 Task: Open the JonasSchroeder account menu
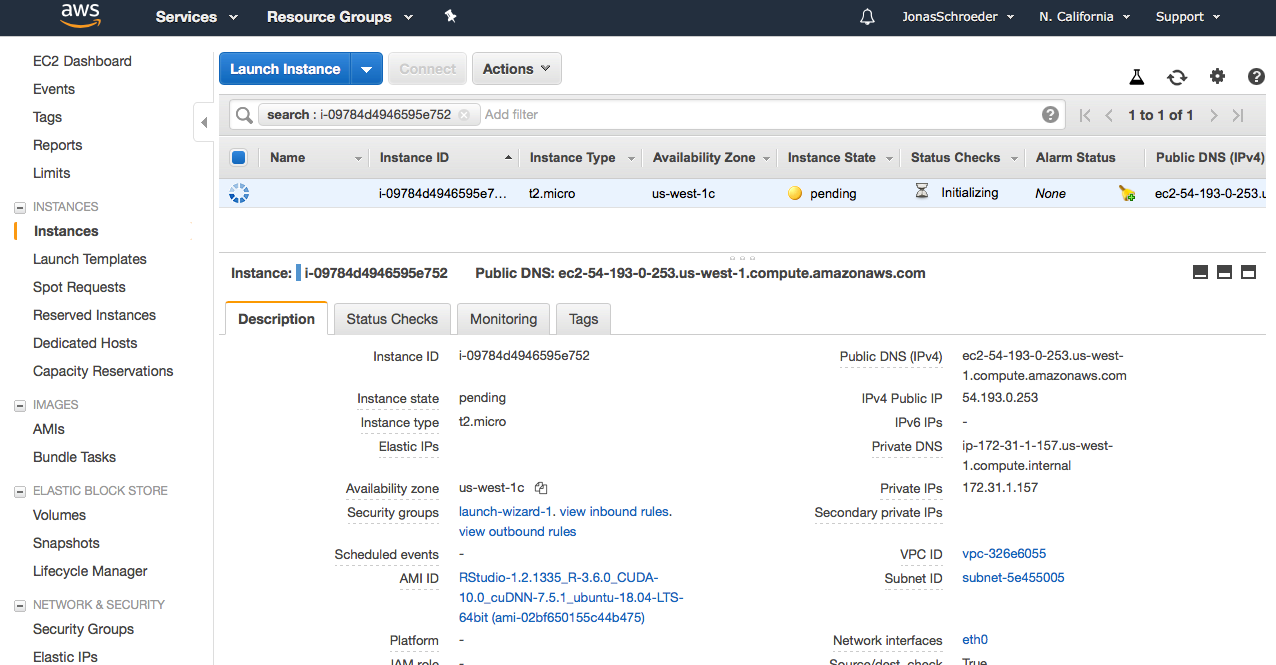click(958, 17)
